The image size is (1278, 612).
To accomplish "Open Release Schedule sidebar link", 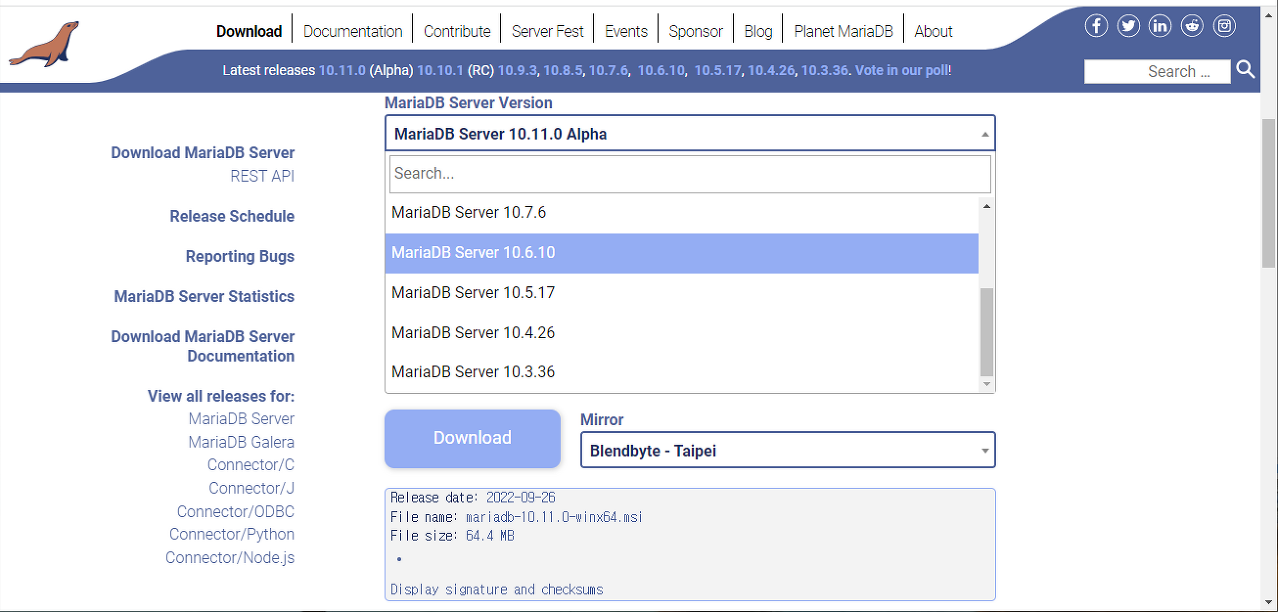I will 232,216.
